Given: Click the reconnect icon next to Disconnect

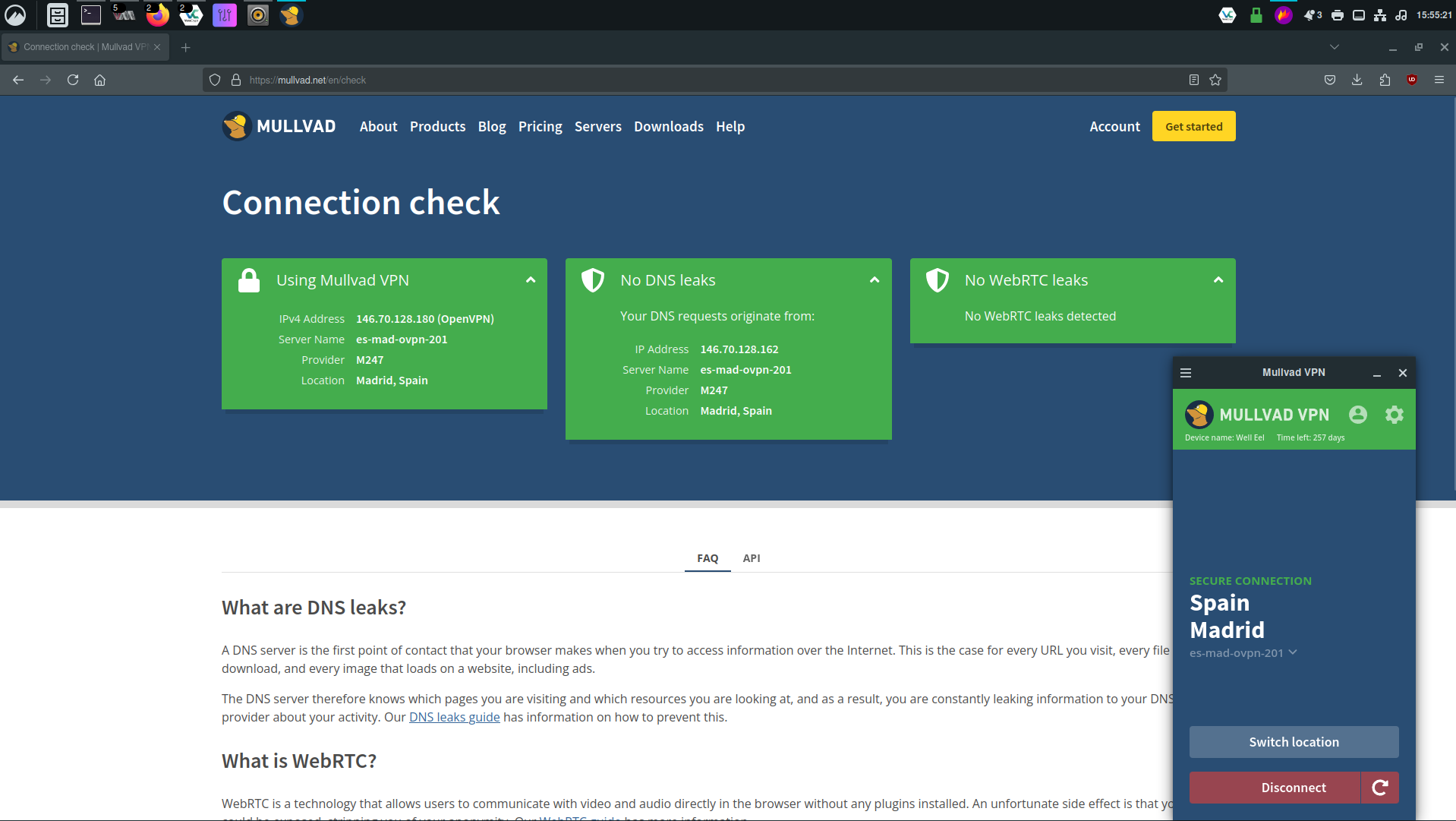Looking at the screenshot, I should [x=1380, y=788].
